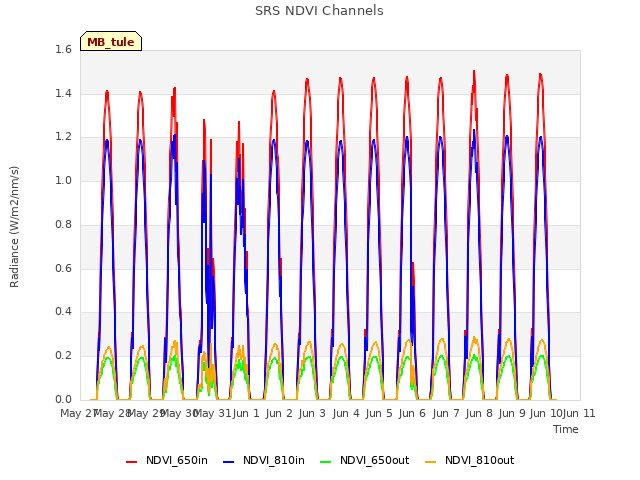
Task: Click the red NDVI_650in legend swatch
Action: (x=131, y=462)
